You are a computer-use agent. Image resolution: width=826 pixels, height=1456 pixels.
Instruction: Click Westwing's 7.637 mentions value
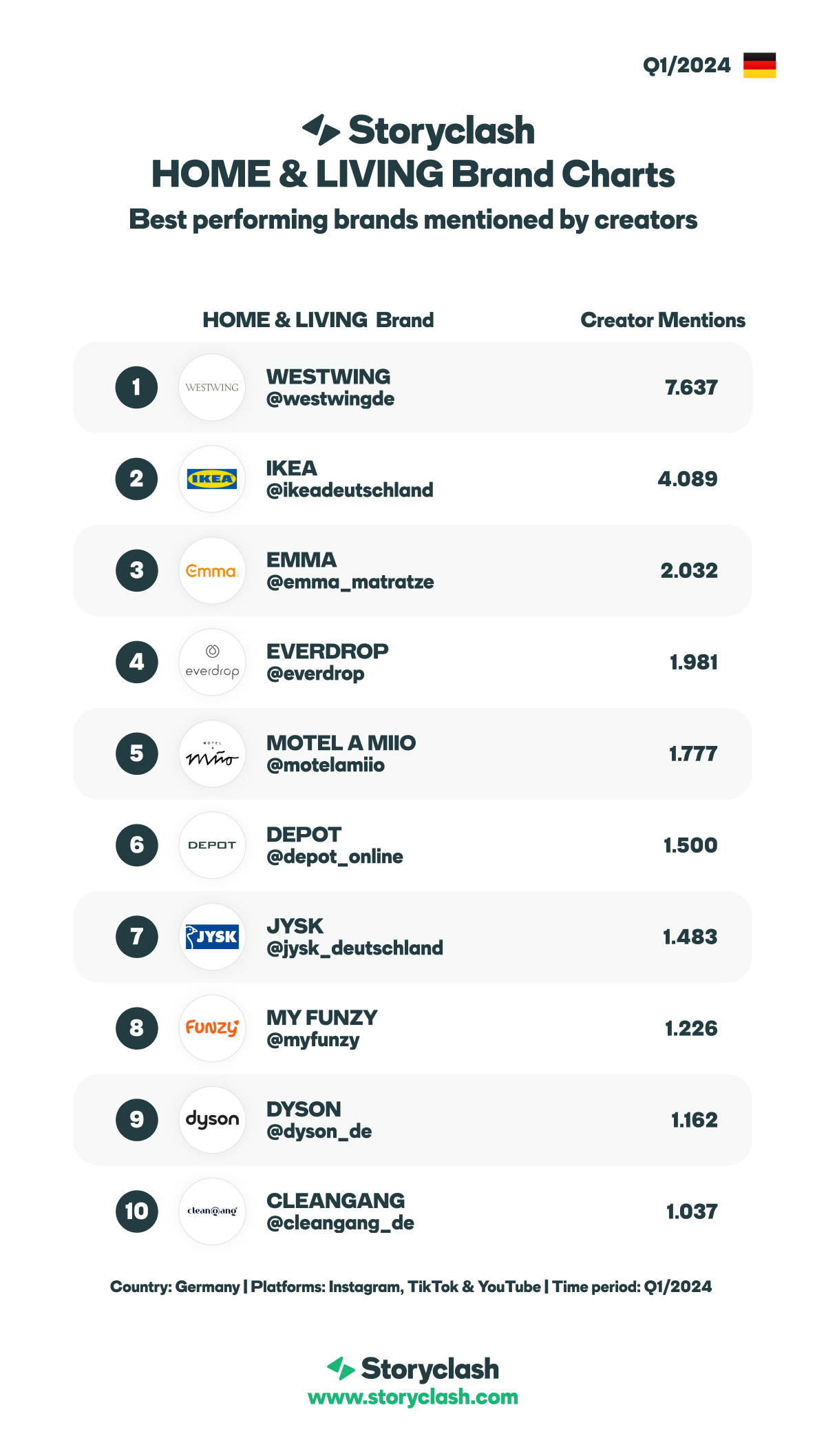click(691, 388)
